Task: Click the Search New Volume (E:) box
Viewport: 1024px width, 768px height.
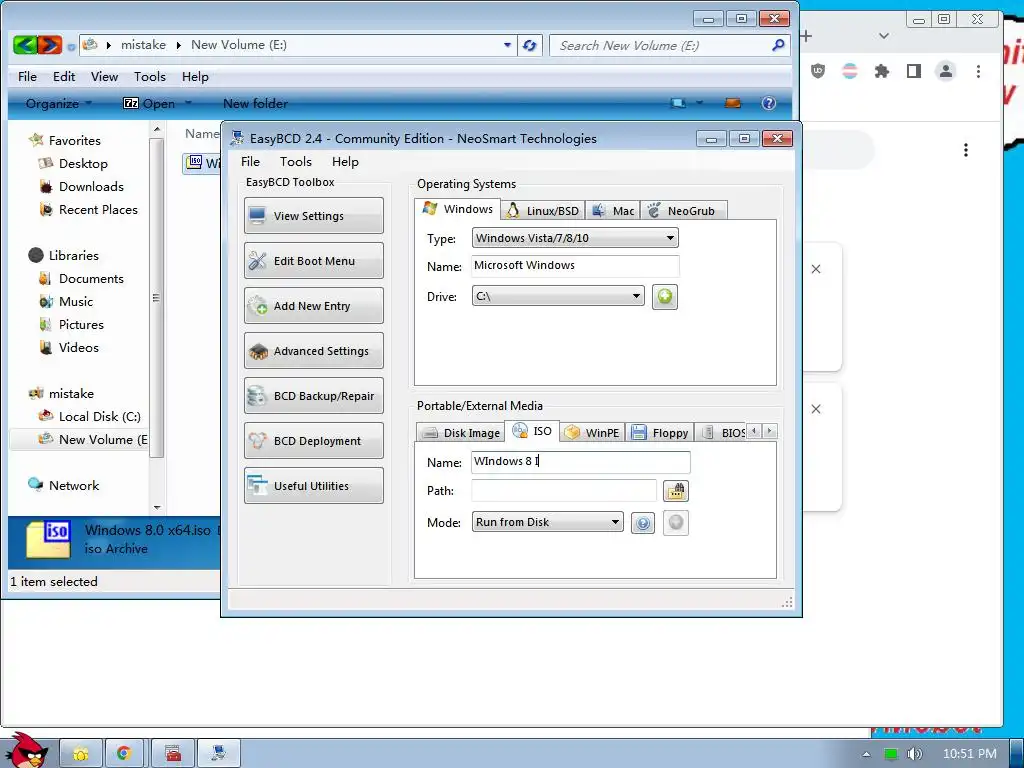Action: 669,45
